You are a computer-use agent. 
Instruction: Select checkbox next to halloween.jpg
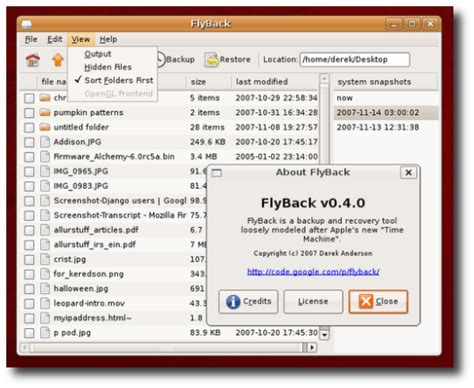(x=29, y=289)
